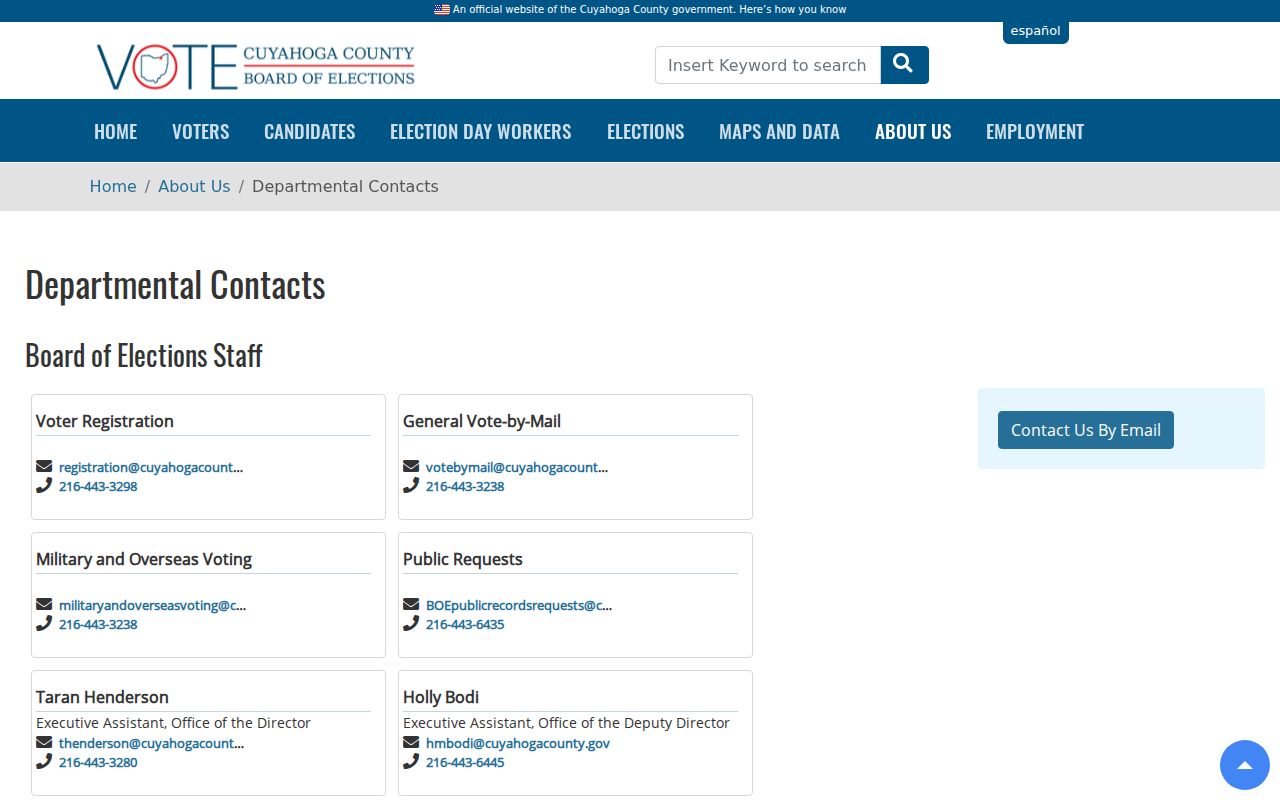
Task: Open registration@cuyahogacounty email link
Action: [x=151, y=467]
